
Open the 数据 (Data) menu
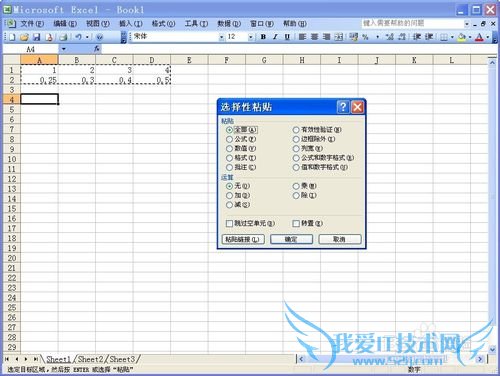(229, 24)
